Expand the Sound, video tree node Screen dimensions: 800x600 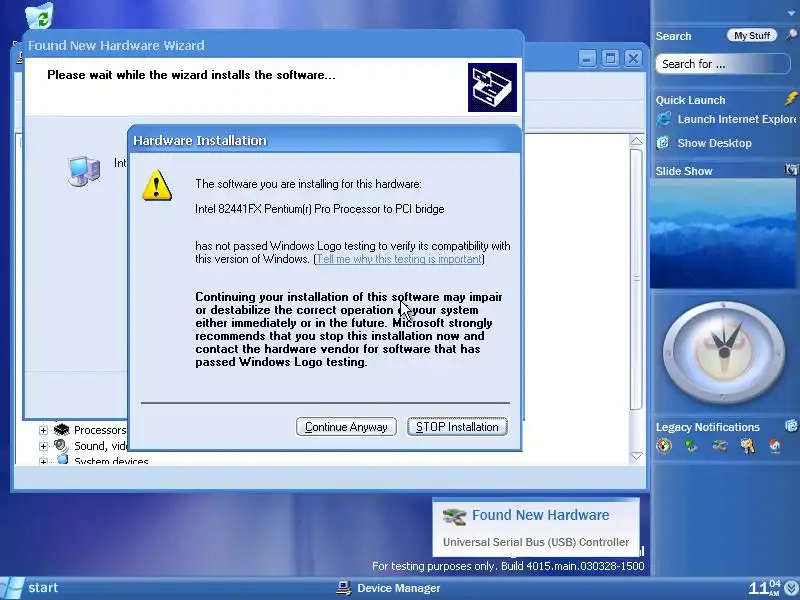click(x=43, y=446)
